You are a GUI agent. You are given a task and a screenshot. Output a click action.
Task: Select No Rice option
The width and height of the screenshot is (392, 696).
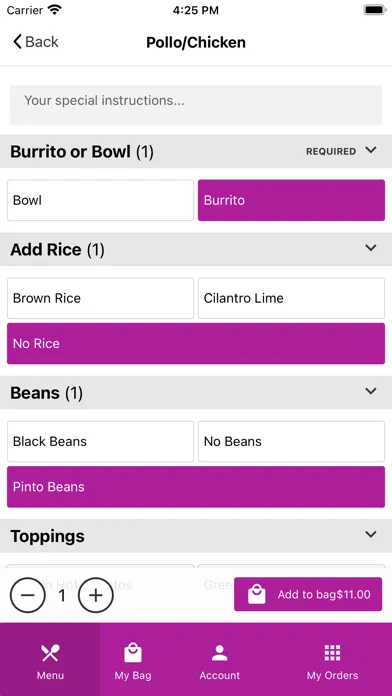[196, 344]
